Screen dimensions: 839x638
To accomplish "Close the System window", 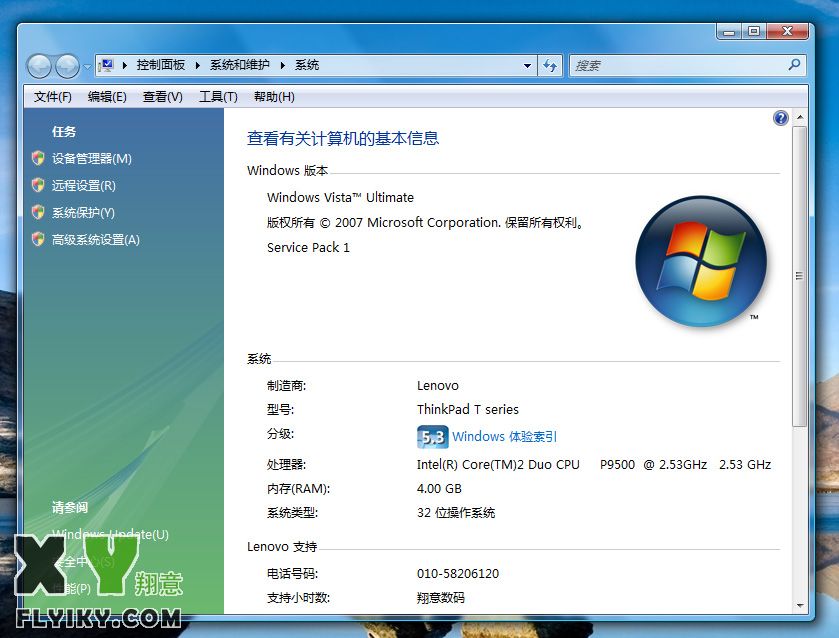I will click(787, 32).
